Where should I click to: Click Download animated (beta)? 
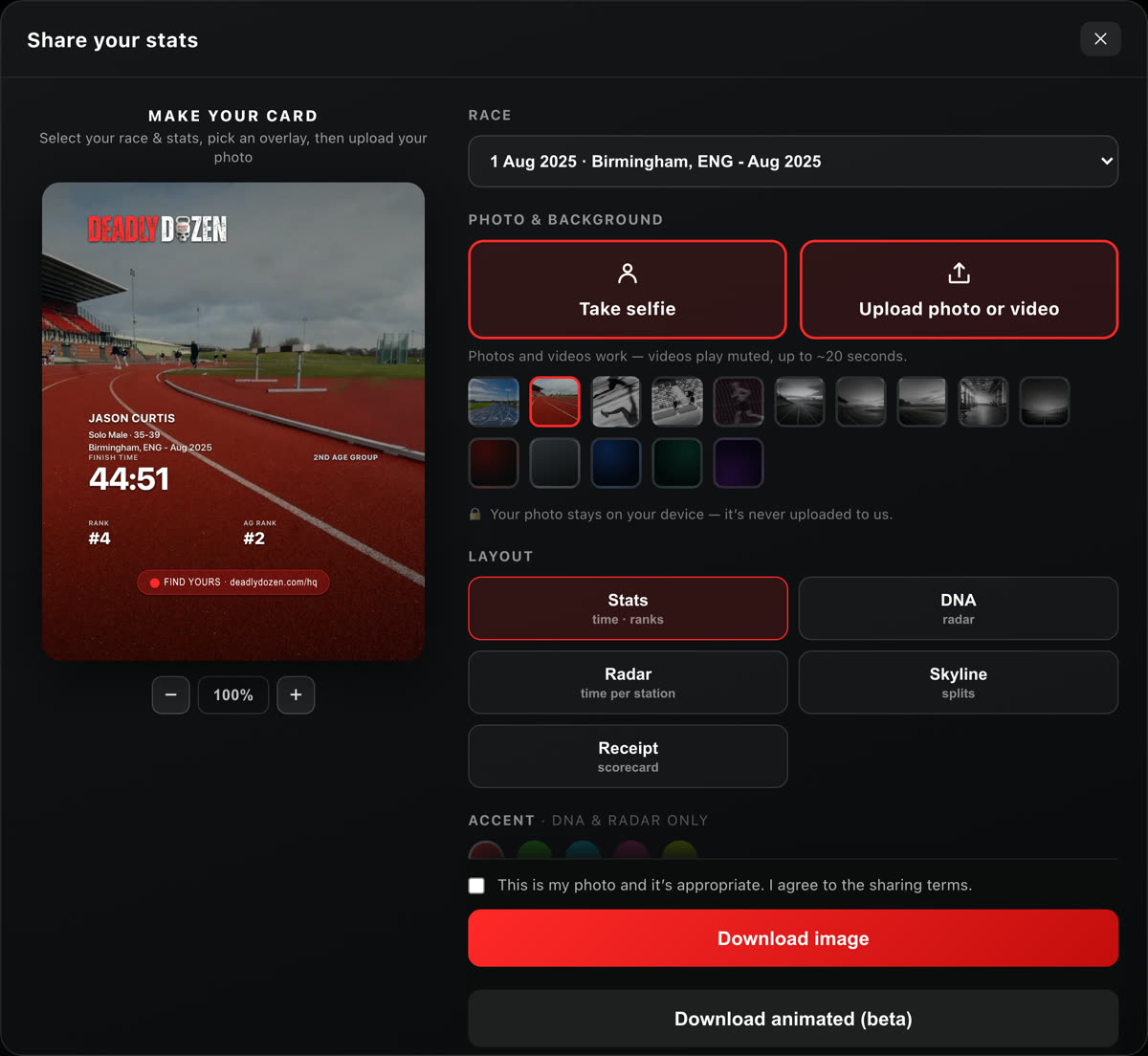[x=793, y=1019]
